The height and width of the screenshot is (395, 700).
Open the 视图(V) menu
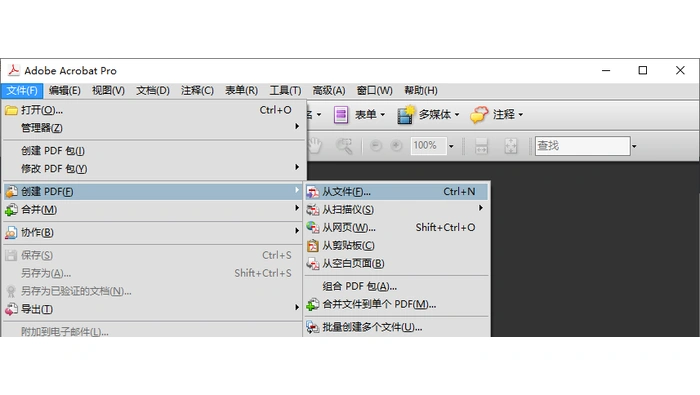click(108, 91)
